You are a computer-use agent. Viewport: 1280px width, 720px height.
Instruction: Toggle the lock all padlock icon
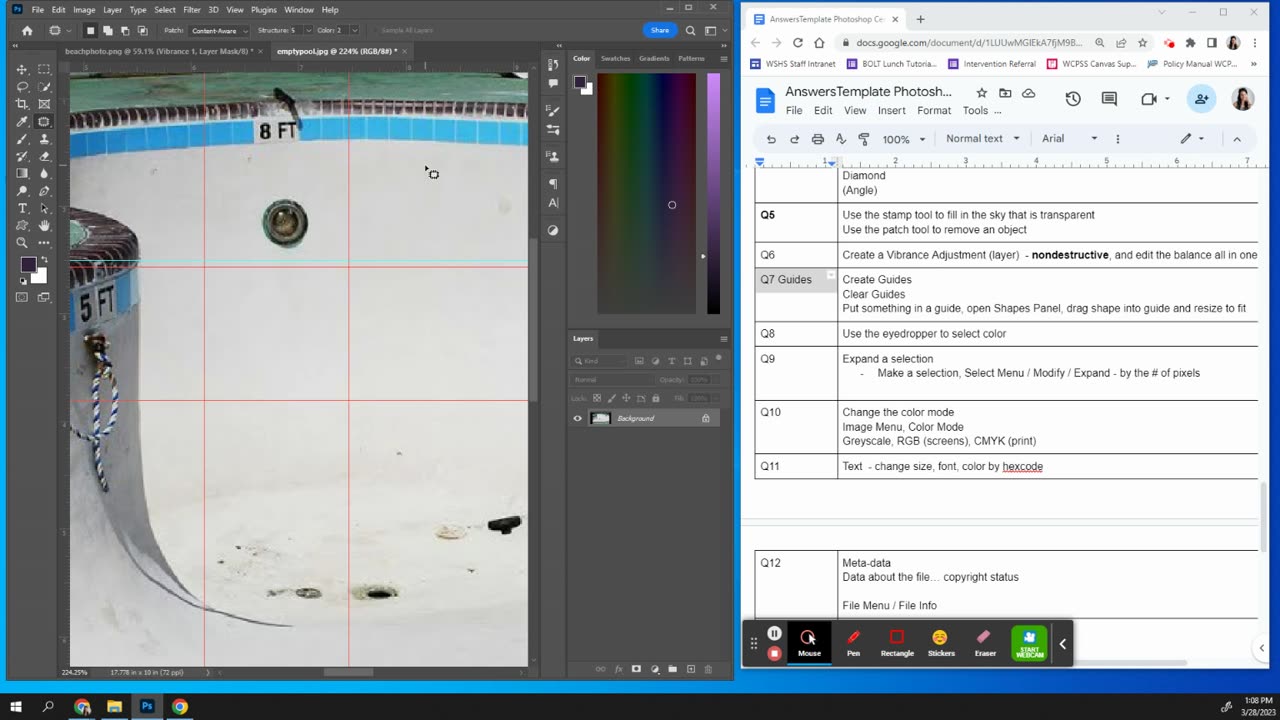(x=655, y=398)
